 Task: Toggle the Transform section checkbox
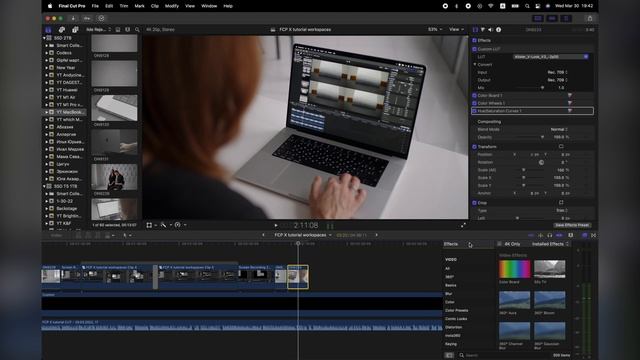tap(474, 147)
